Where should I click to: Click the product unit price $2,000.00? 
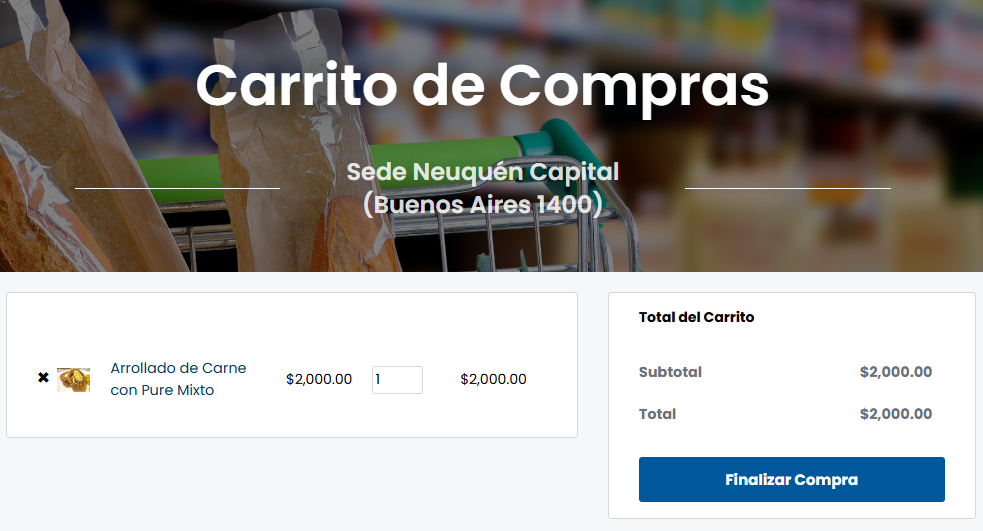click(319, 380)
